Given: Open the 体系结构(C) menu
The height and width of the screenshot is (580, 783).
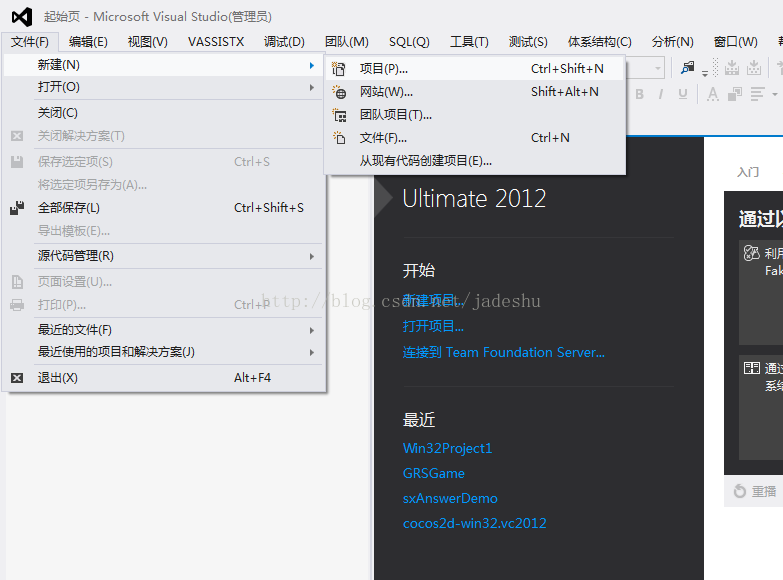Looking at the screenshot, I should pyautogui.click(x=599, y=41).
